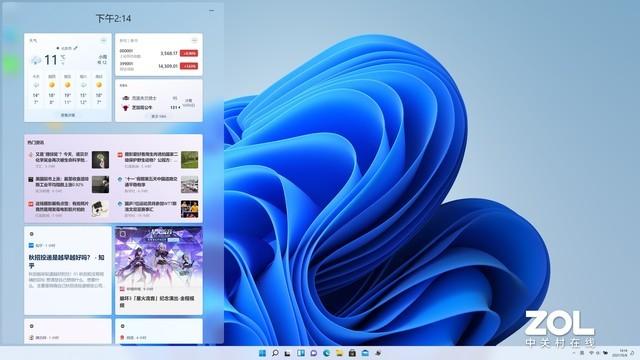The width and height of the screenshot is (640, 360).
Task: Open Microsoft Store from the taskbar
Action: (x=352, y=353)
